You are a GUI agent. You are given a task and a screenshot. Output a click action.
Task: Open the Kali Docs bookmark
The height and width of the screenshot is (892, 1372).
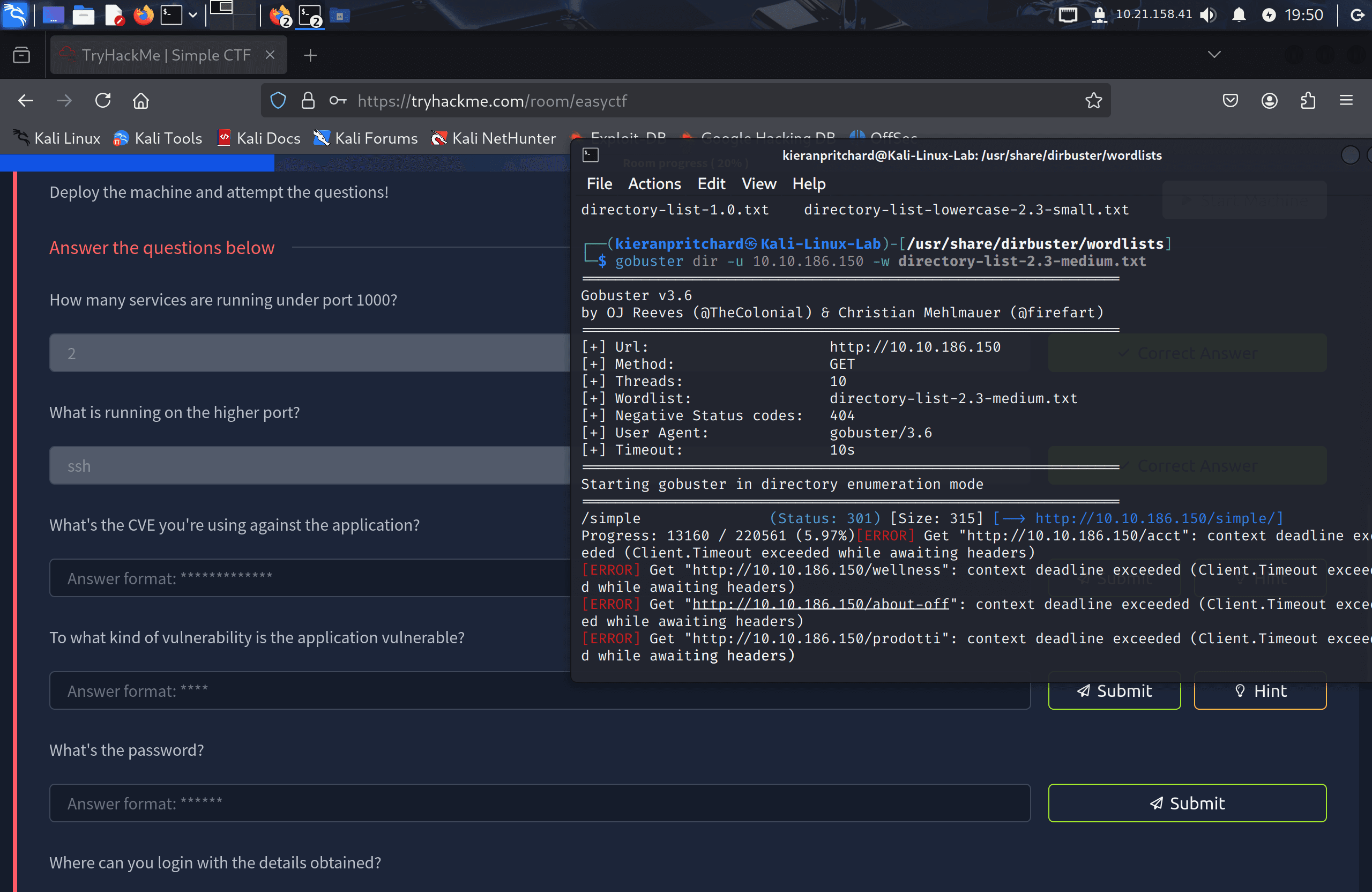click(259, 138)
